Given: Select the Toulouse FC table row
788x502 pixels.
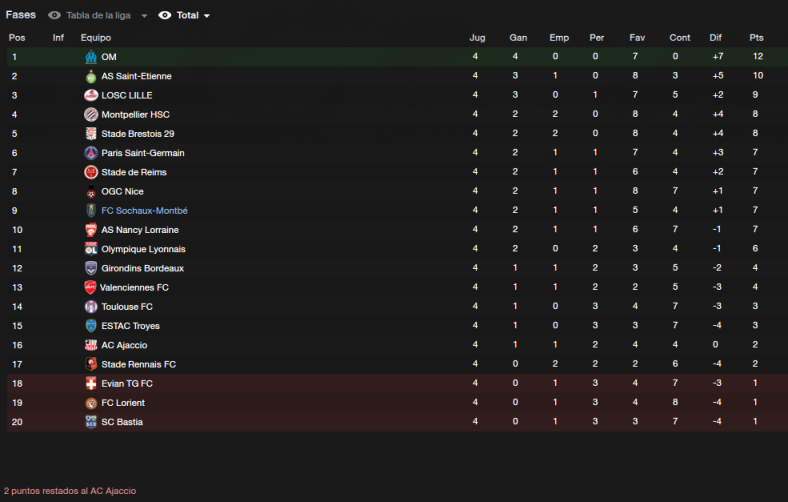Looking at the screenshot, I should point(397,307).
